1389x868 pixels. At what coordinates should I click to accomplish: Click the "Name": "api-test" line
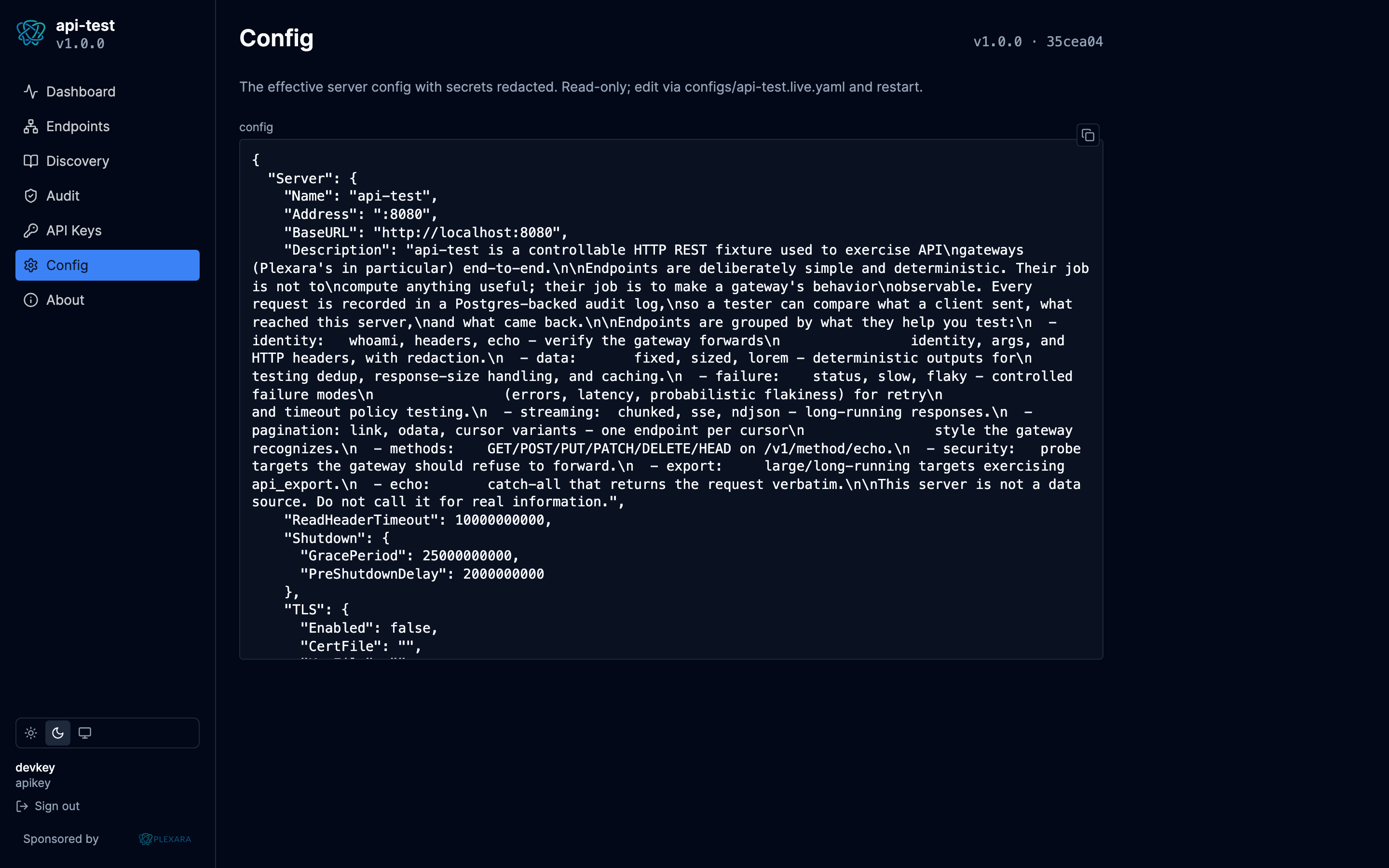360,196
